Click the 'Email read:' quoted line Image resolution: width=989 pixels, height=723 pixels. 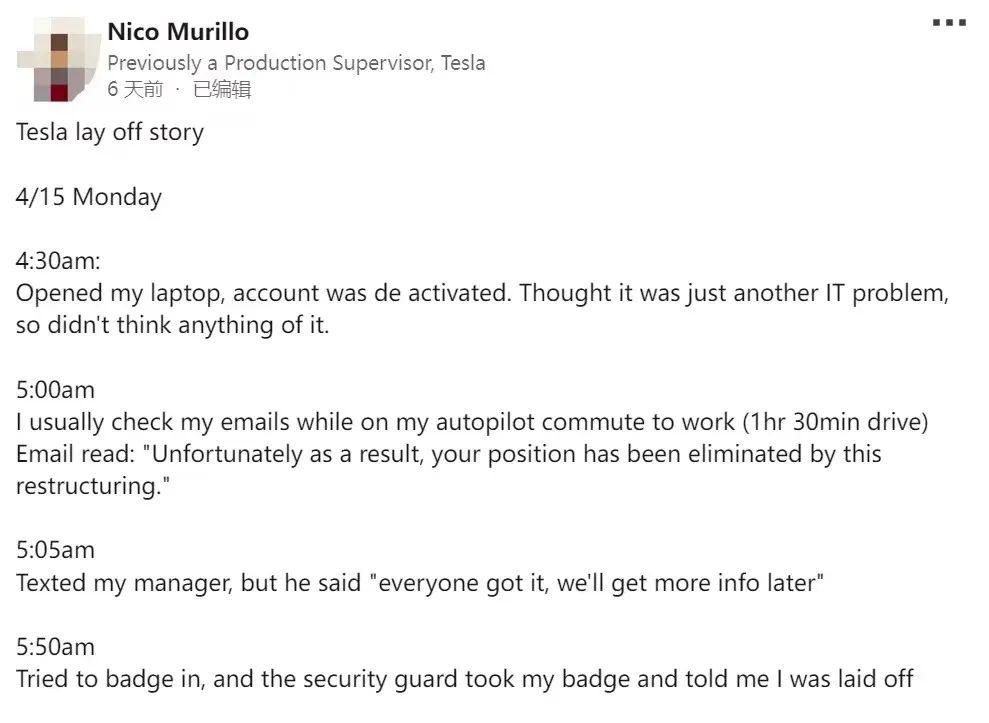click(448, 454)
